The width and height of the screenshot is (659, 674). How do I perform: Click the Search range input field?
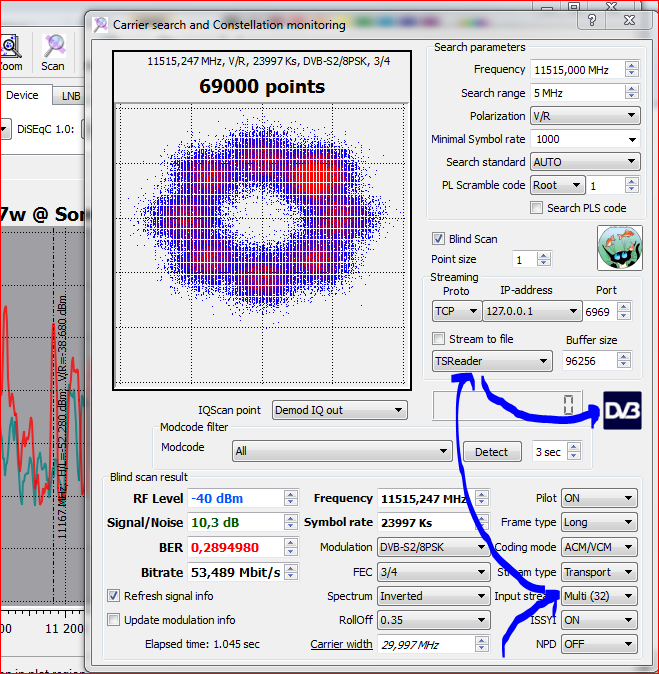[x=576, y=93]
